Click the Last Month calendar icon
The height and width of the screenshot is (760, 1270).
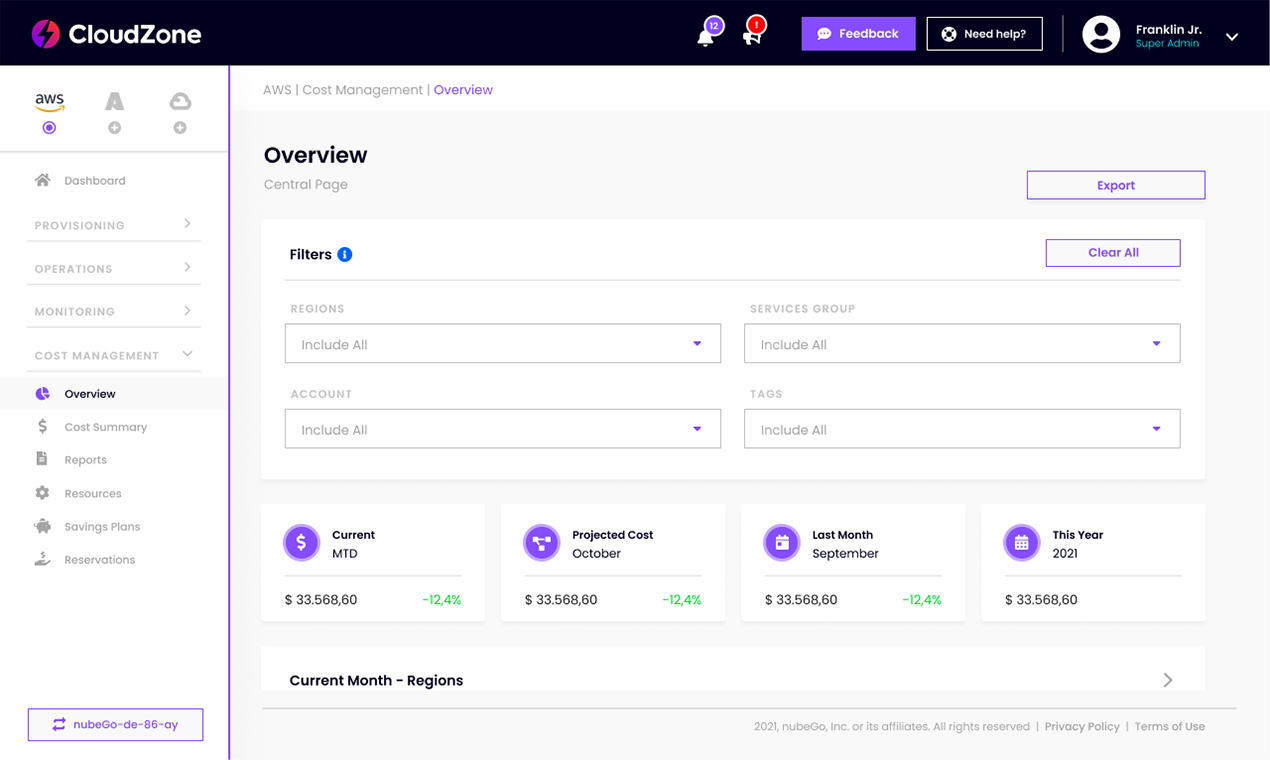tap(782, 543)
